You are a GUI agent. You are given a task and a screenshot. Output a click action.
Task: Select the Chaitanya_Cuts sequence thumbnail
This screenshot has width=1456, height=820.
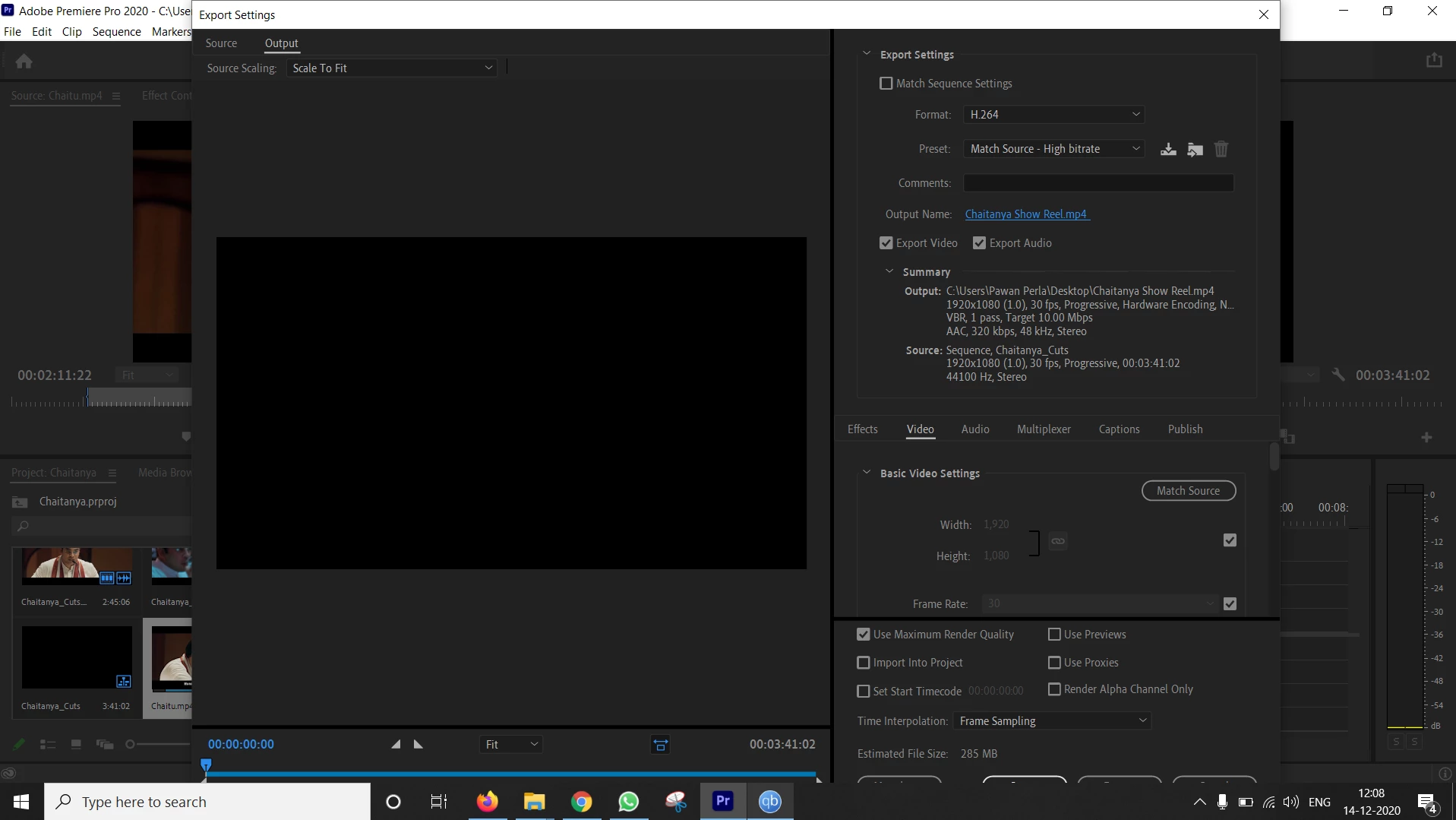click(77, 658)
